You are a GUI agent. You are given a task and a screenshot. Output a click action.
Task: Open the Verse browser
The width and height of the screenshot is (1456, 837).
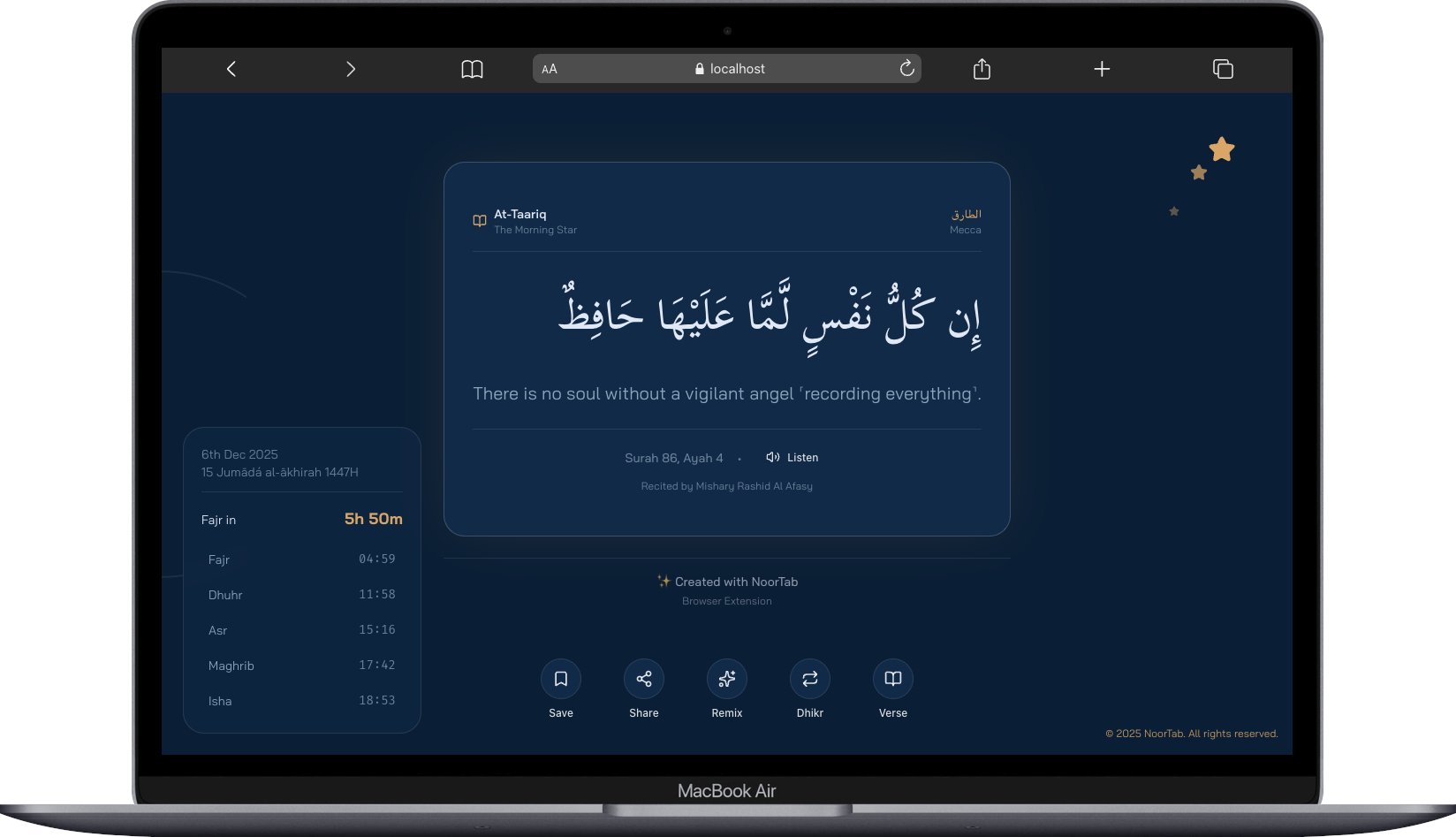pos(892,678)
